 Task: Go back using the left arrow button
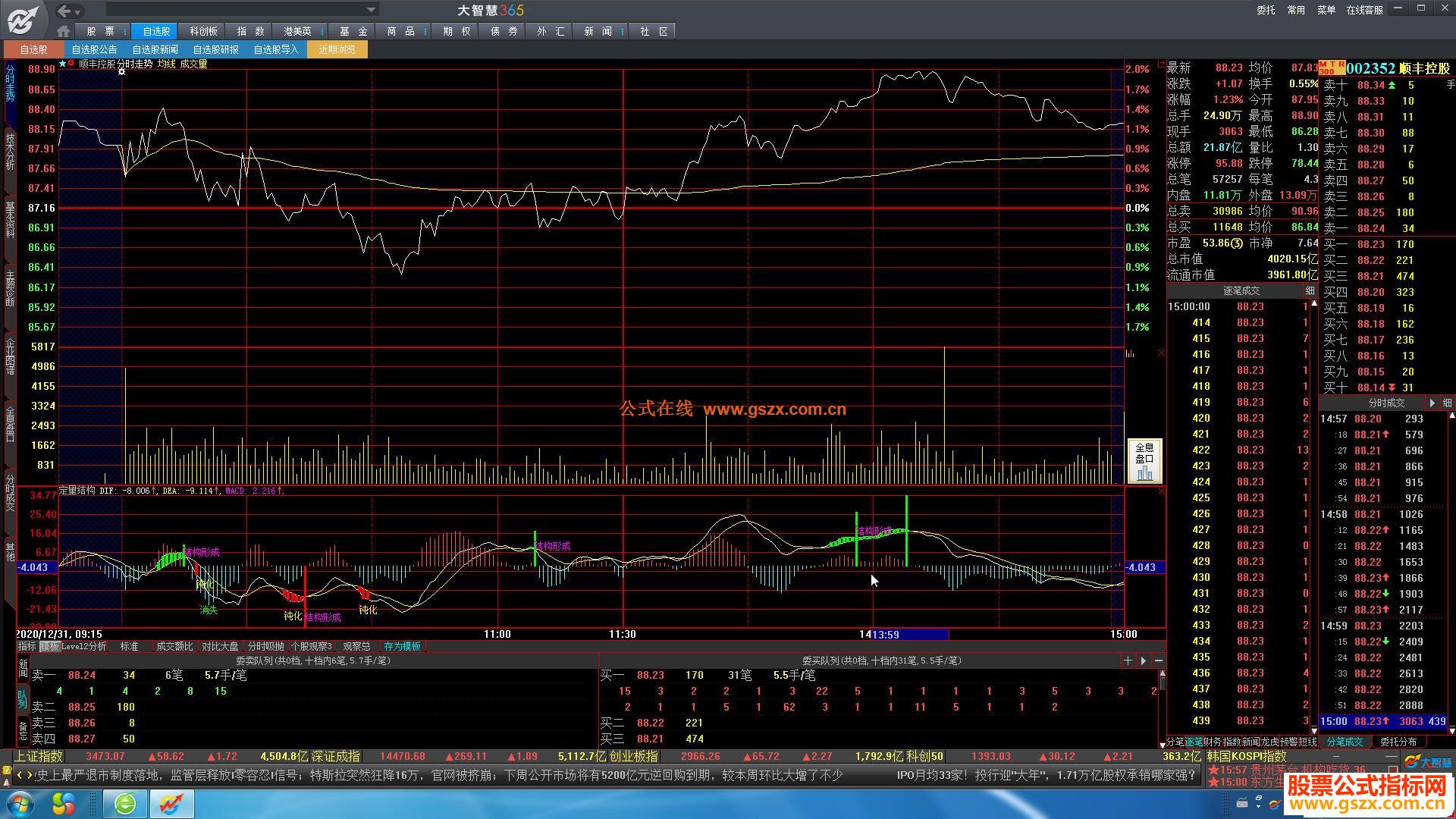(64, 11)
